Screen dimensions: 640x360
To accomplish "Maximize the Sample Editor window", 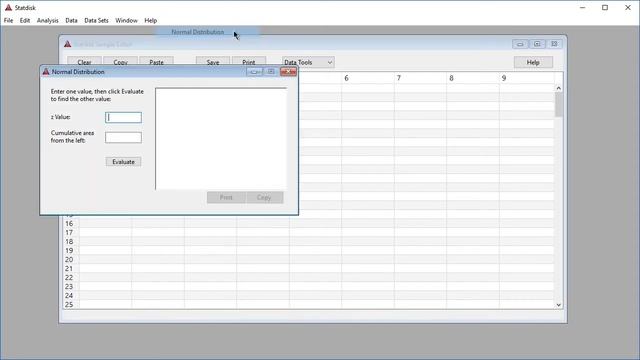I will coord(537,44).
